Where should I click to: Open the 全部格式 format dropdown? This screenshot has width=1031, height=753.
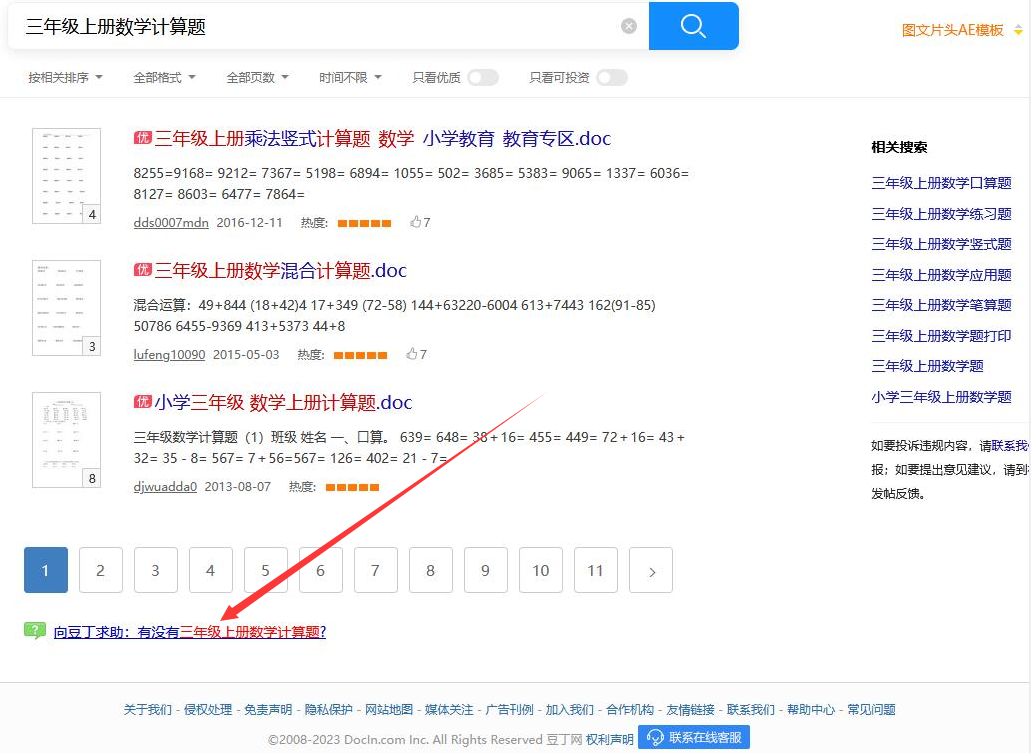164,78
